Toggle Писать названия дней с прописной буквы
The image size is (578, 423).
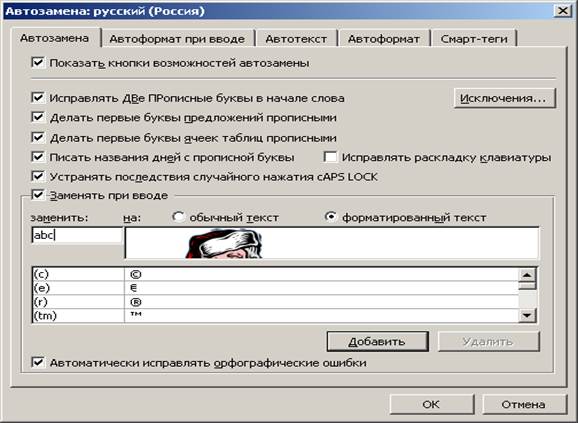[38, 157]
